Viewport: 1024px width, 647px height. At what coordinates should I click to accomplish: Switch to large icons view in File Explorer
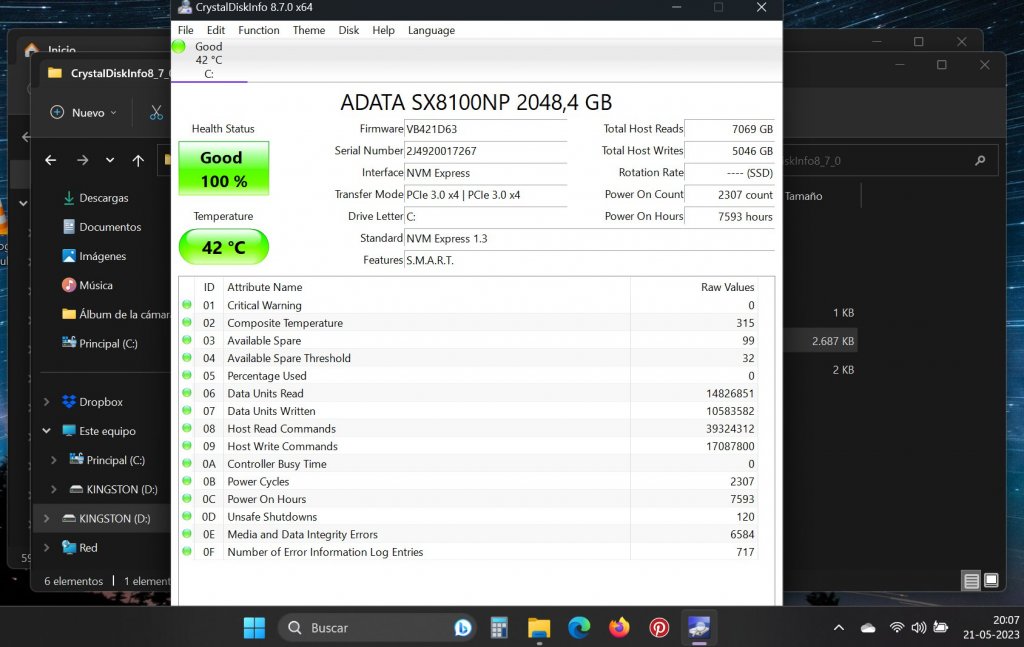(991, 580)
